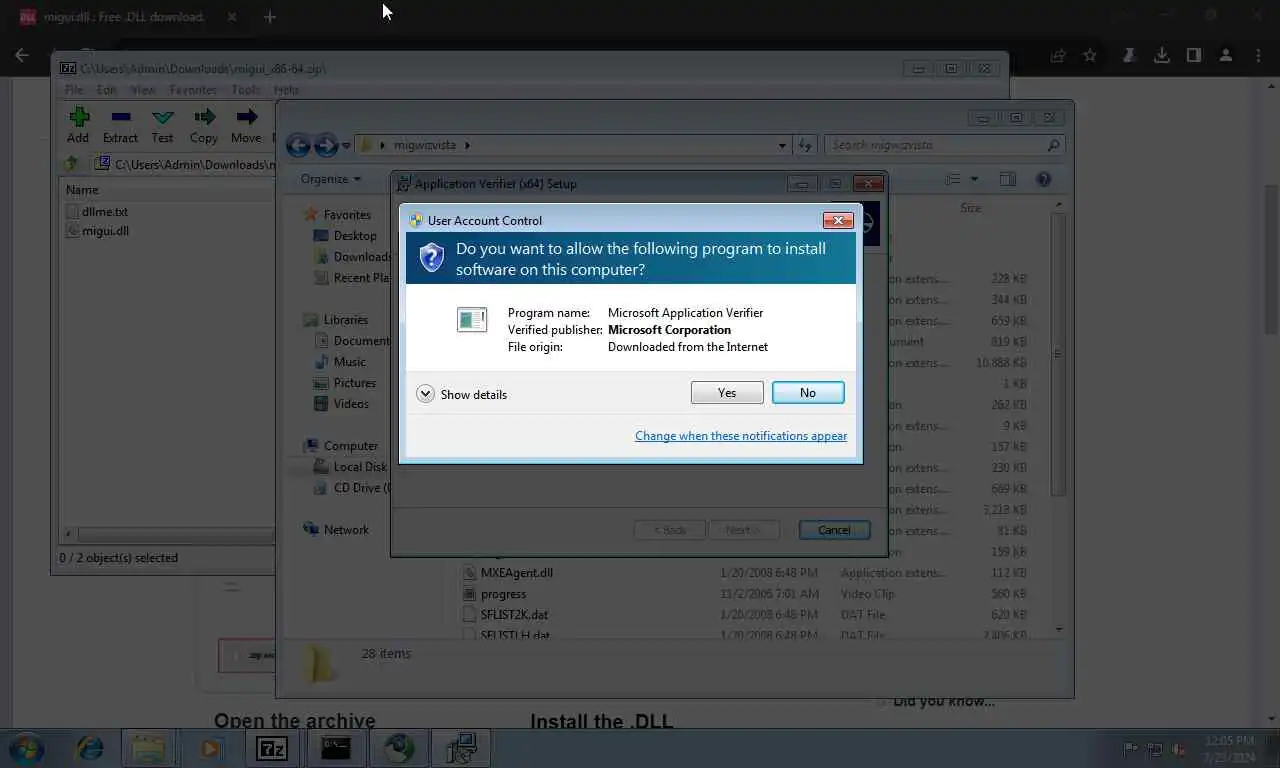Click Explorer Forward arrow button

coord(326,145)
